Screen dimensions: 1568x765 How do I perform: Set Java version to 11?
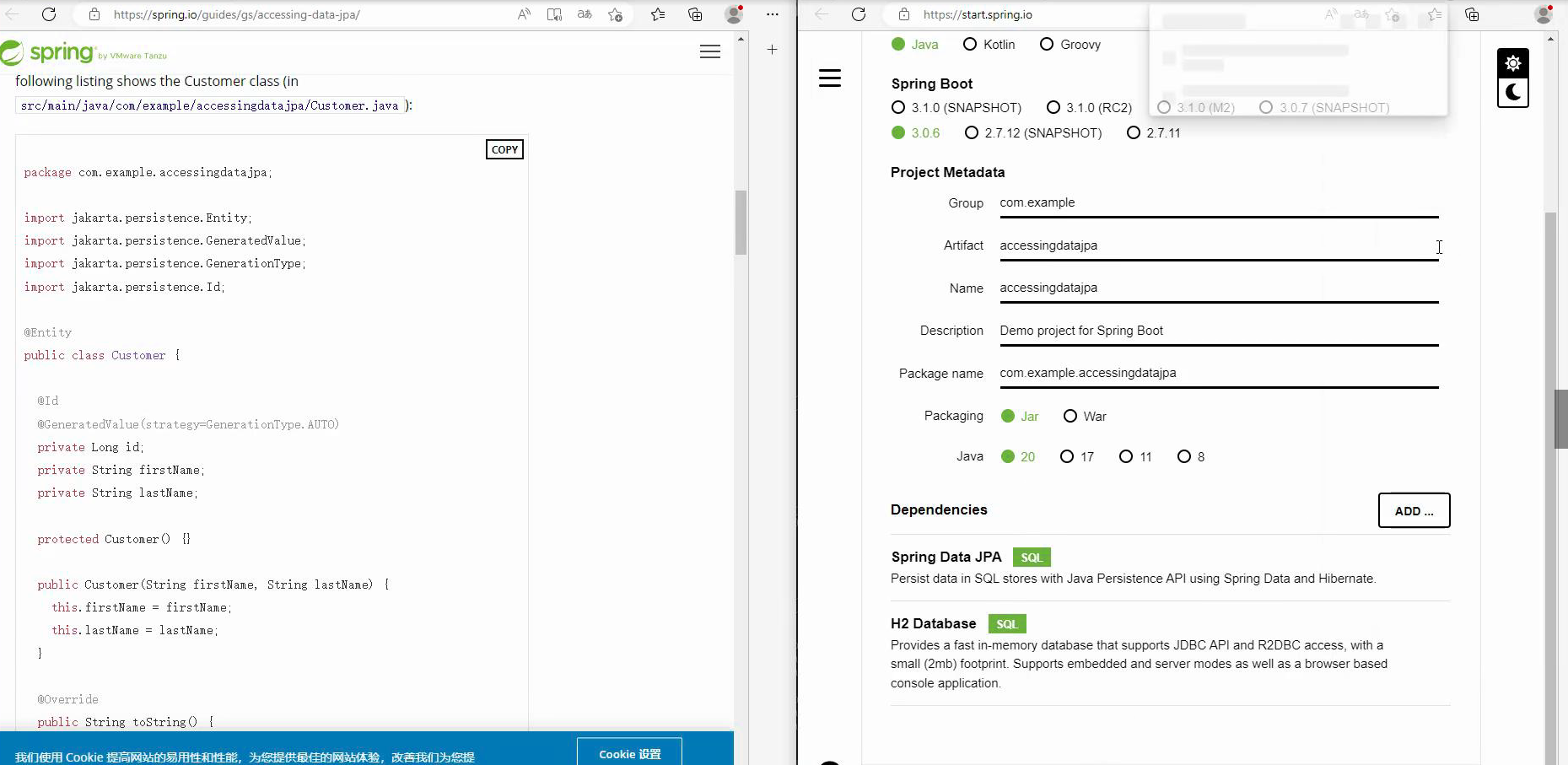click(1135, 457)
